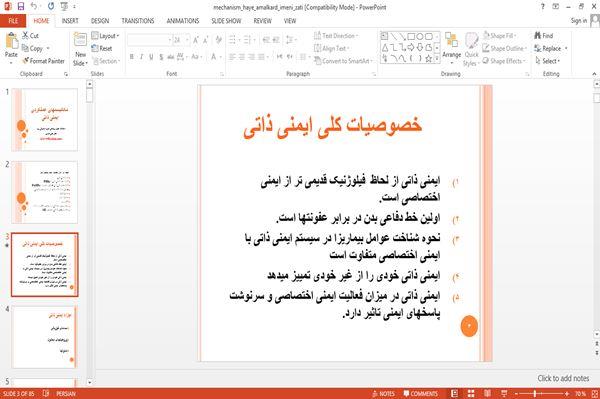Click the Copy button
The height and width of the screenshot is (399, 600).
32,48
